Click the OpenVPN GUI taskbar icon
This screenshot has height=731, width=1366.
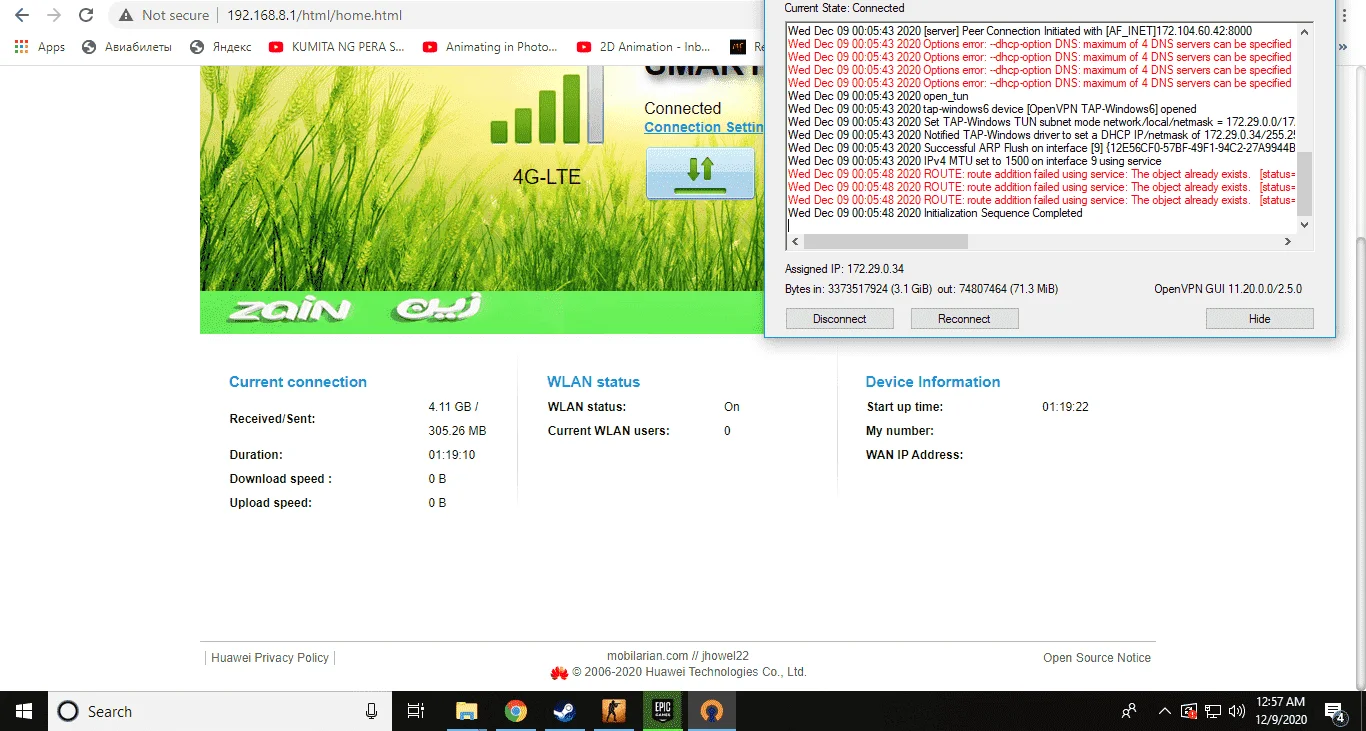coord(711,711)
